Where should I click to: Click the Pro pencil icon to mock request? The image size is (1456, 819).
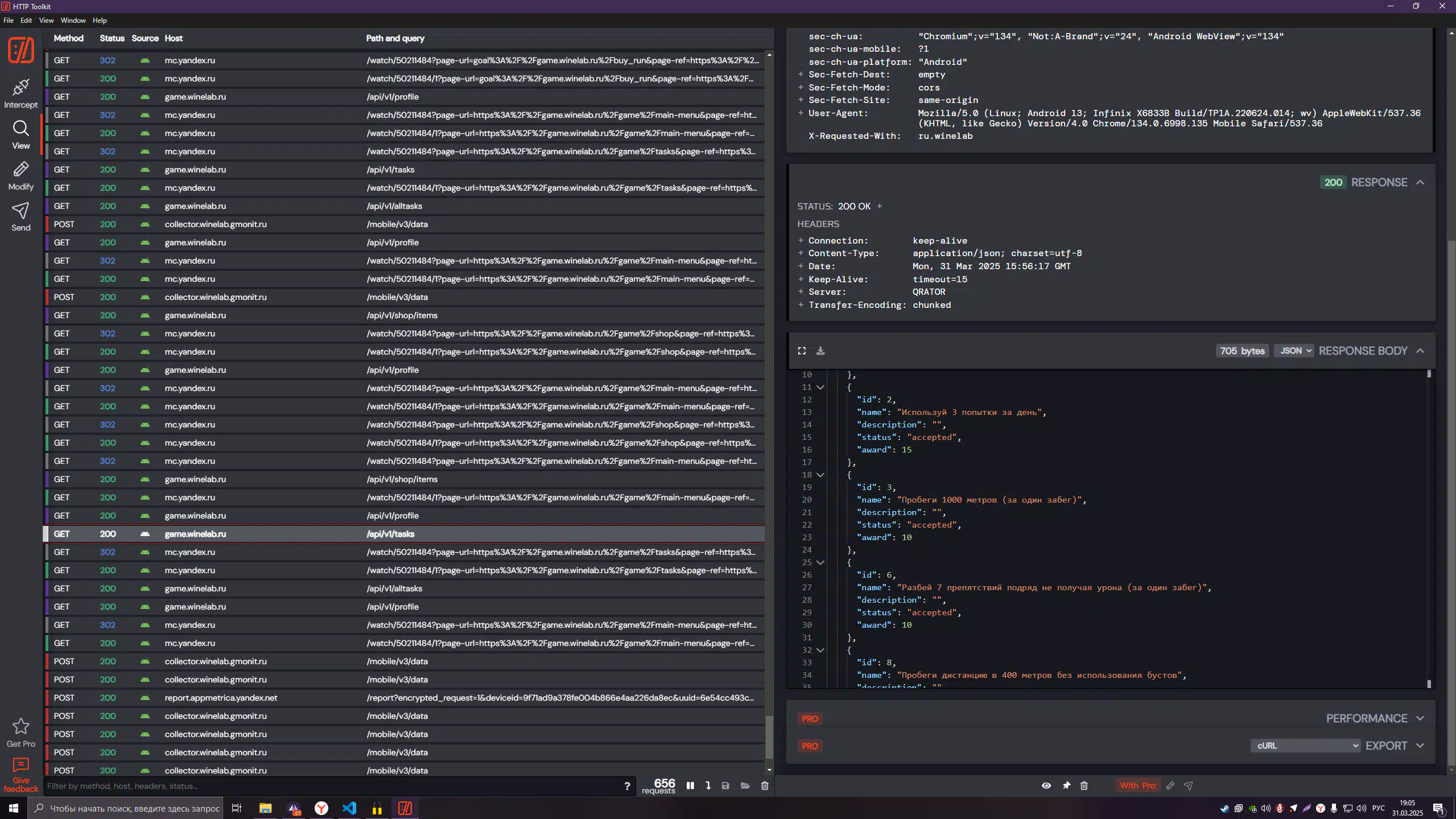(1170, 785)
